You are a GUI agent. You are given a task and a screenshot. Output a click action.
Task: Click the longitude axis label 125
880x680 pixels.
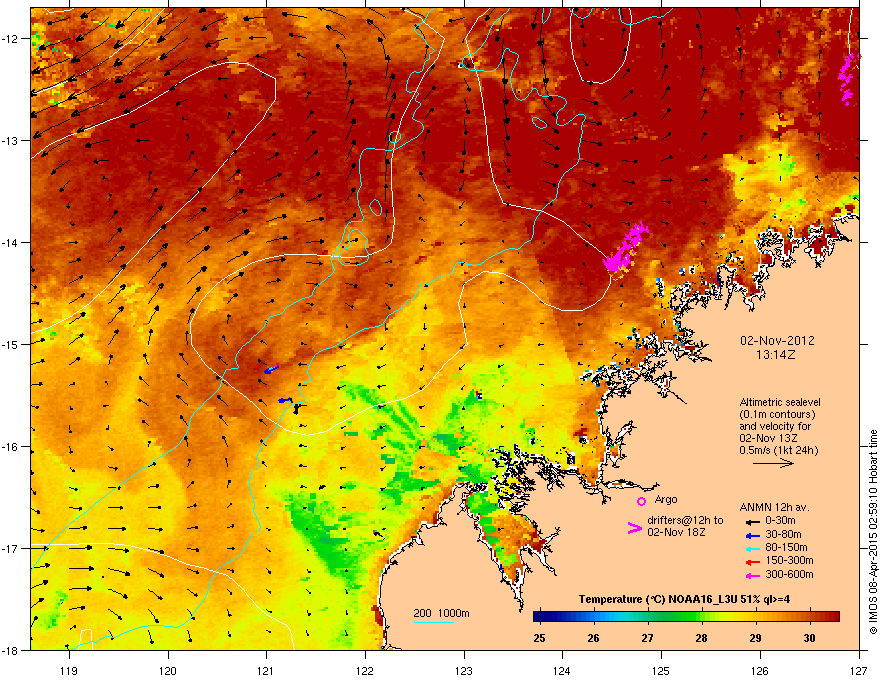(661, 670)
